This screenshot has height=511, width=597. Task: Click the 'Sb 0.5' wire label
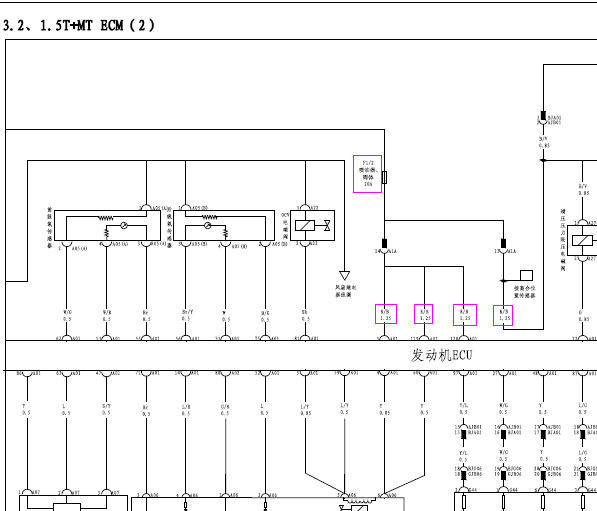pyautogui.click(x=305, y=315)
